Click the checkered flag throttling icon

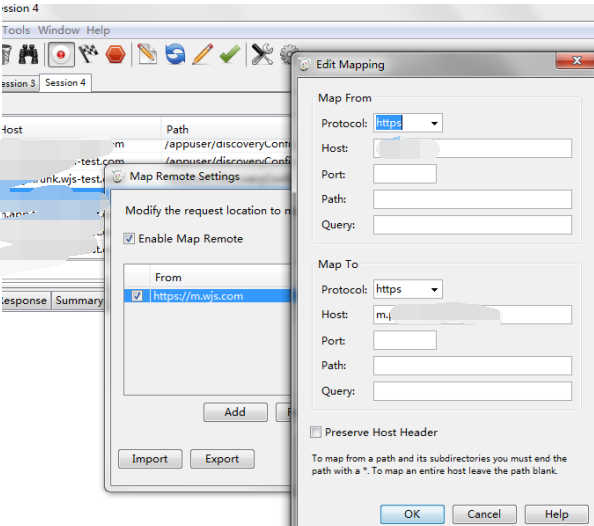(88, 54)
